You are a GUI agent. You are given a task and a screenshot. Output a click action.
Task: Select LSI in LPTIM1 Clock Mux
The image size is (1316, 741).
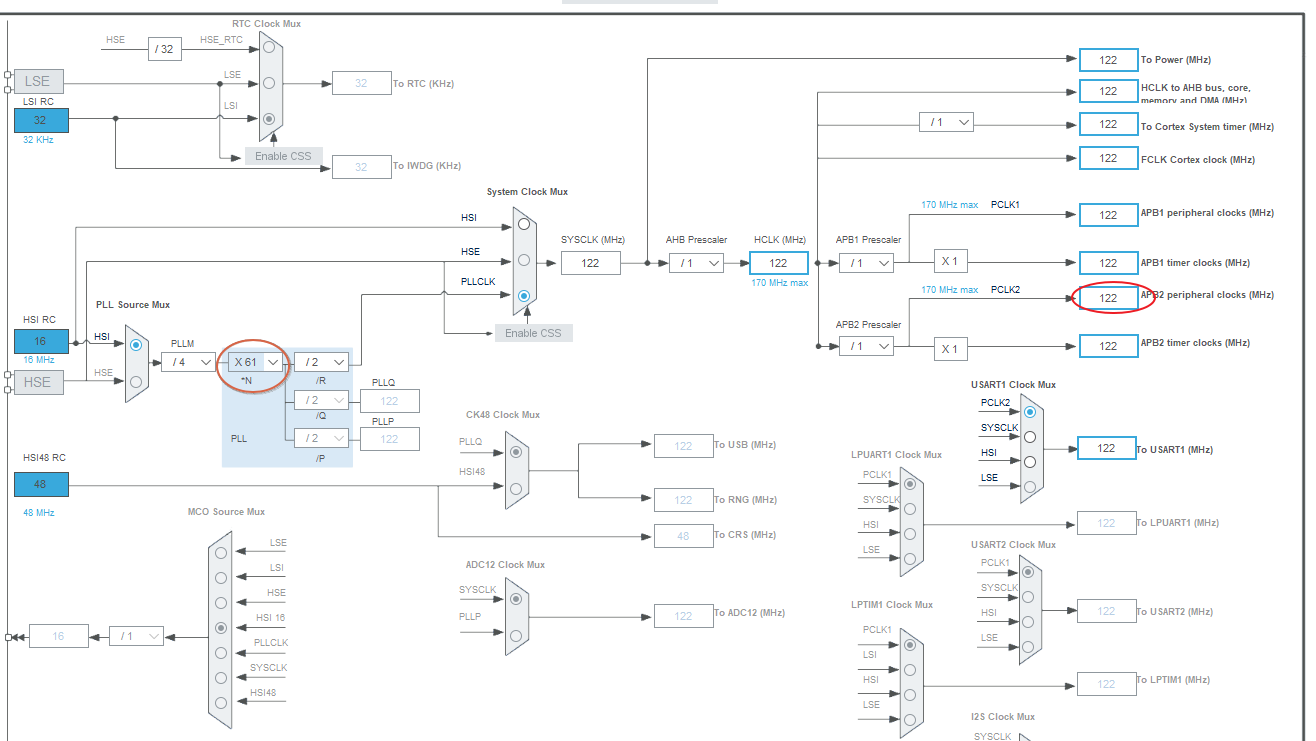(910, 669)
